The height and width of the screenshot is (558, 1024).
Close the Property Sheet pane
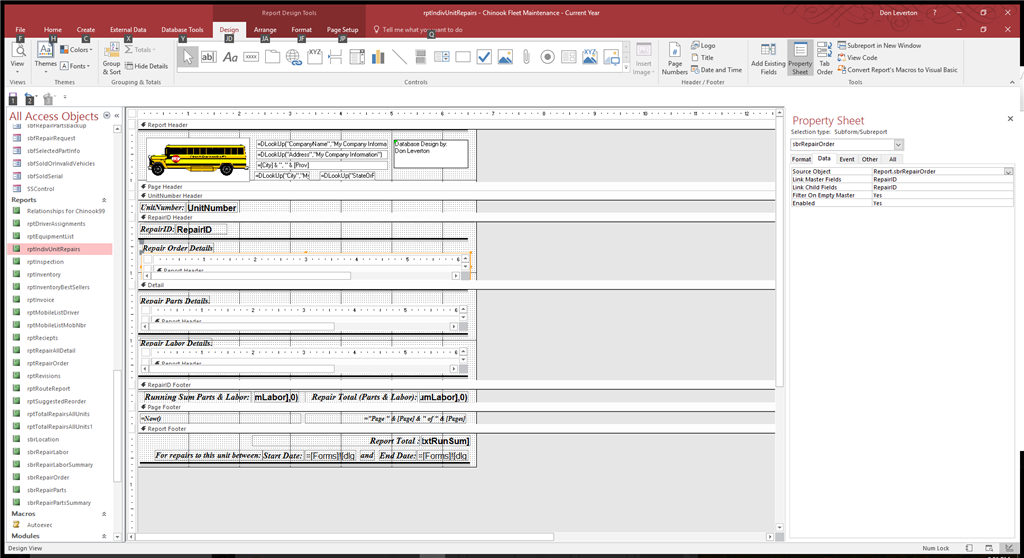[1010, 119]
